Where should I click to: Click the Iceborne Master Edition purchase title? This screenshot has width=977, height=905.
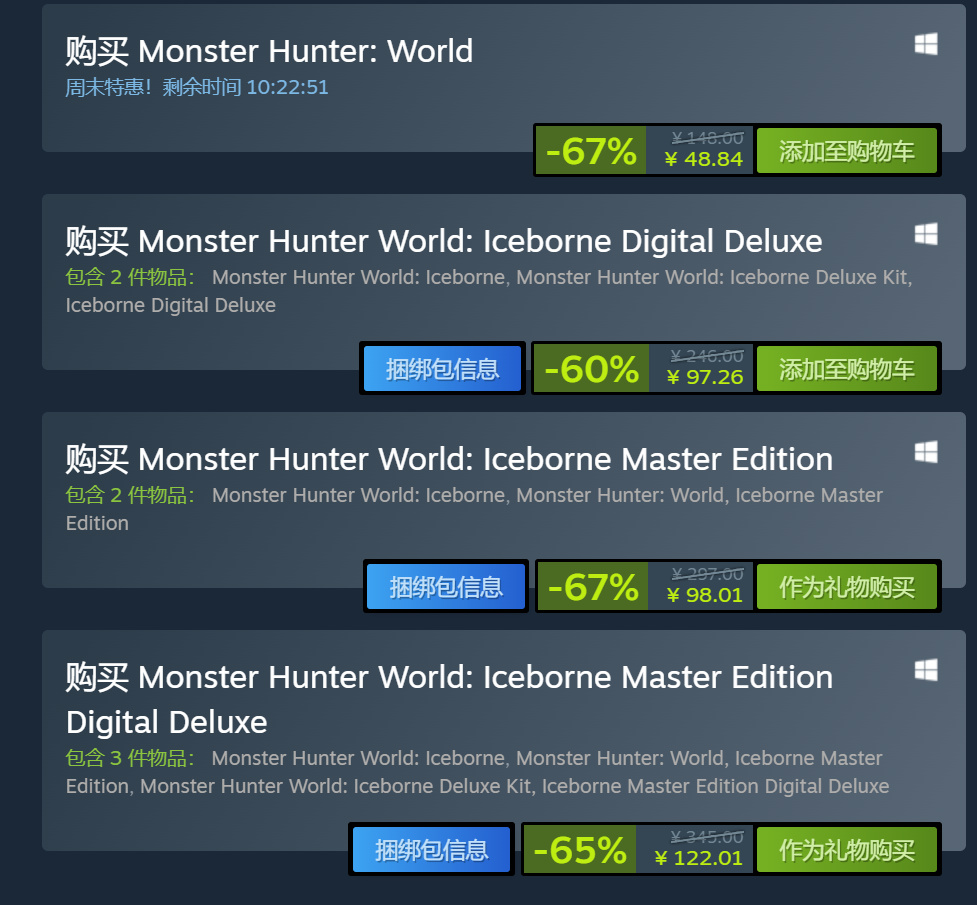point(449,459)
